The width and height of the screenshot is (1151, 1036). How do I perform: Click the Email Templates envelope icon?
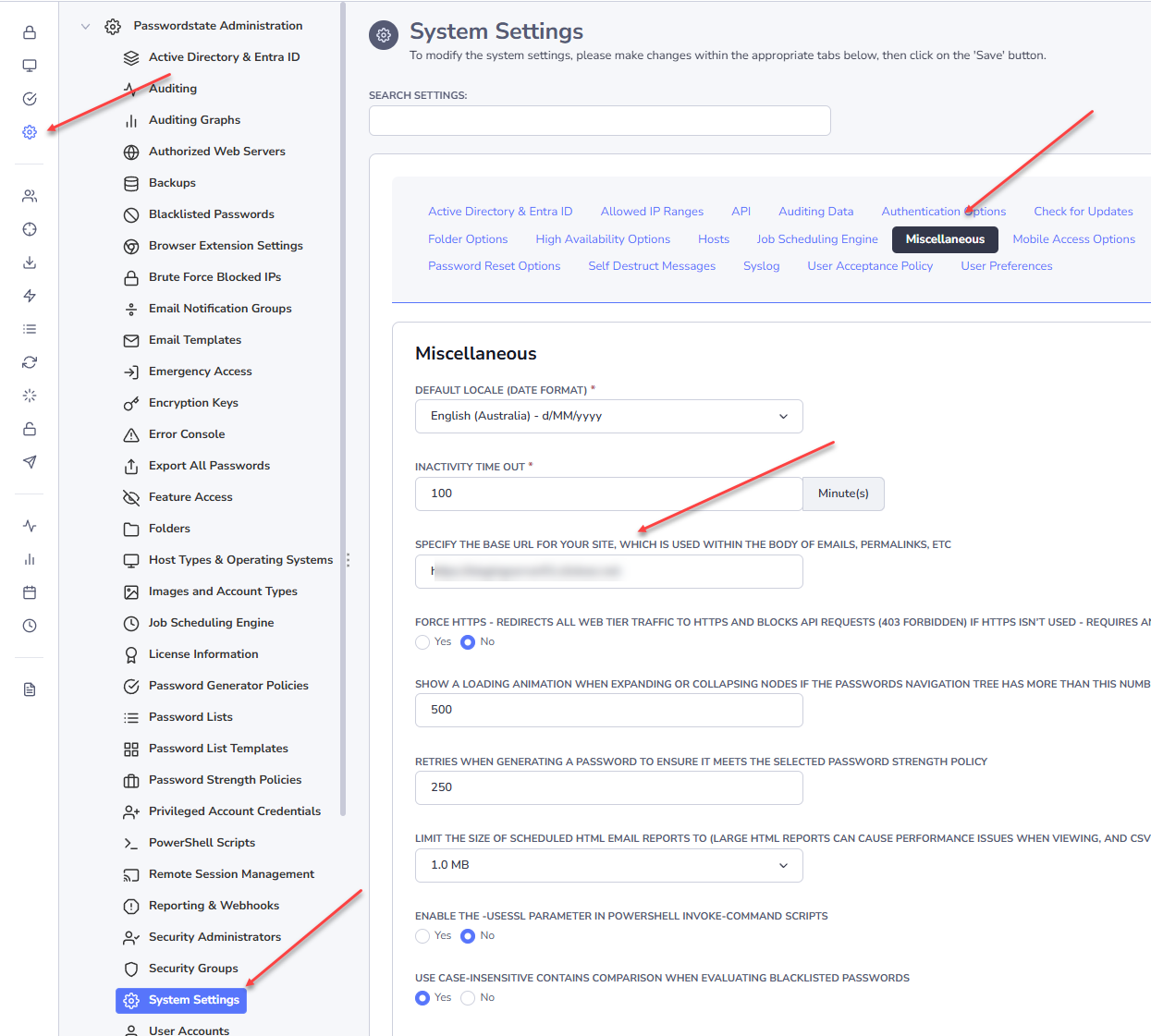point(131,340)
